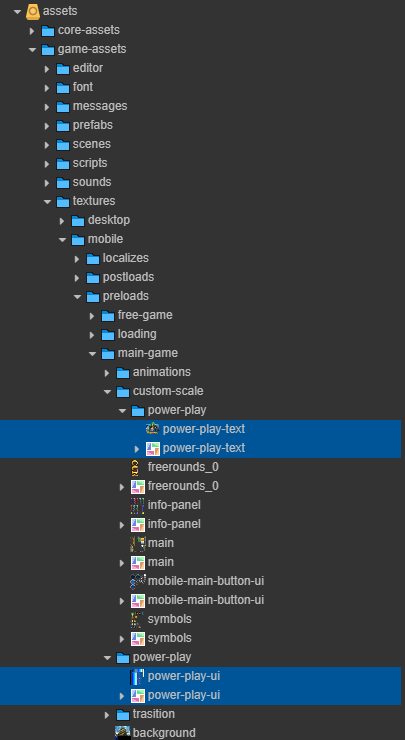Expand the animations folder arrow
Screen dimensions: 405x740
107,372
